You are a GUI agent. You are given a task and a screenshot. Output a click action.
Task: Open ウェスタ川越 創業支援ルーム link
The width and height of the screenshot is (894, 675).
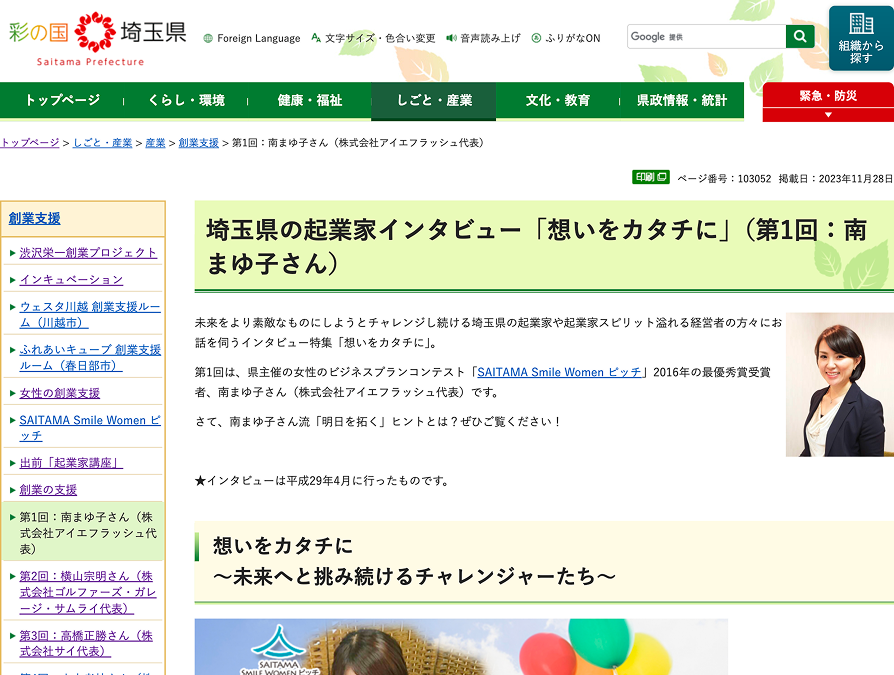click(x=90, y=315)
